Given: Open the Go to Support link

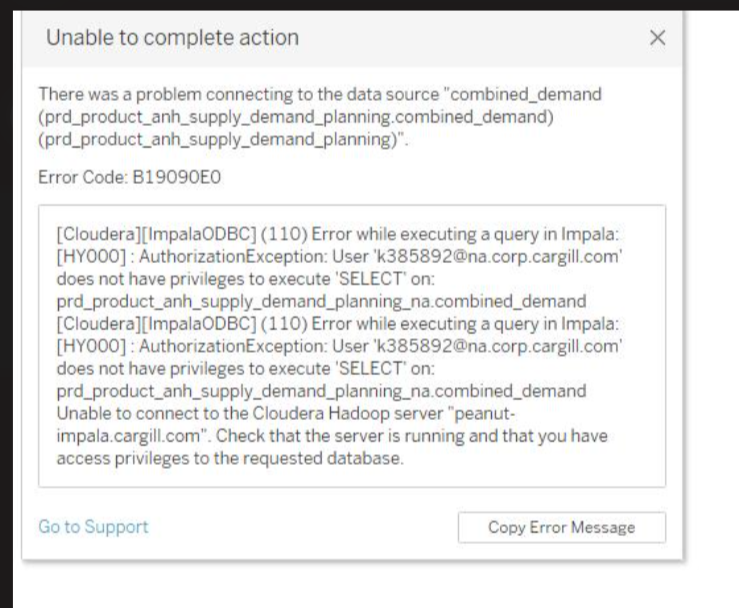Looking at the screenshot, I should 92,526.
